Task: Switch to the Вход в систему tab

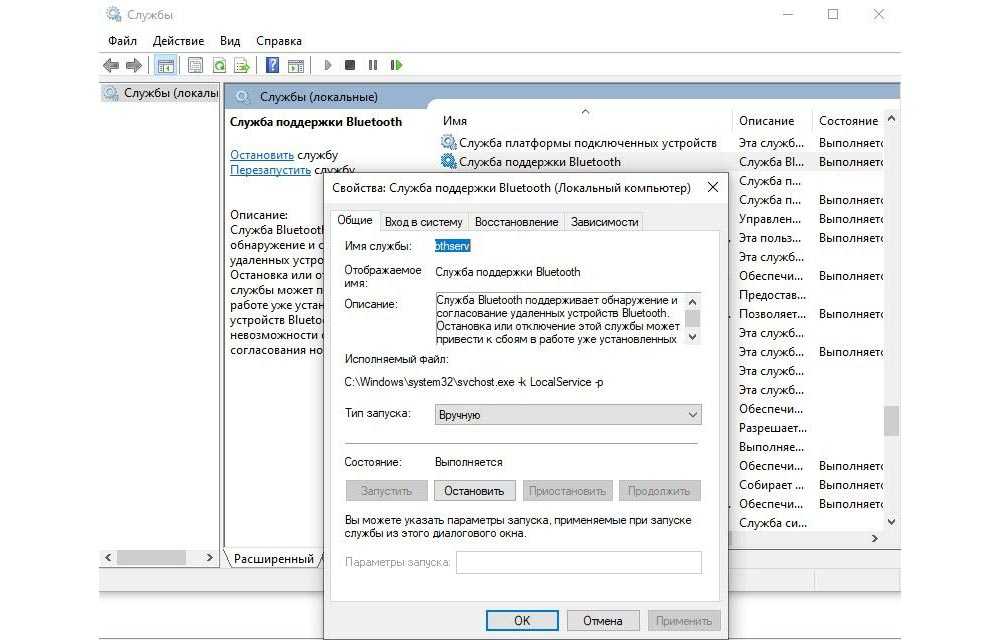Action: [x=423, y=222]
